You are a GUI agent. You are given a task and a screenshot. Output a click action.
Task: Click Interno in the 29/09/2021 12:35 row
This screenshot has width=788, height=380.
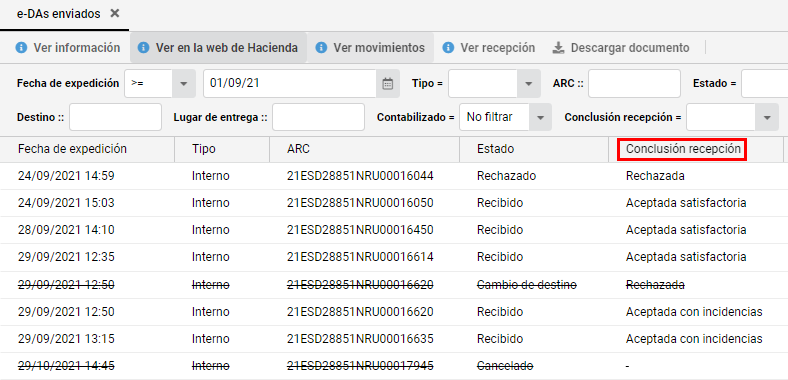coord(211,257)
